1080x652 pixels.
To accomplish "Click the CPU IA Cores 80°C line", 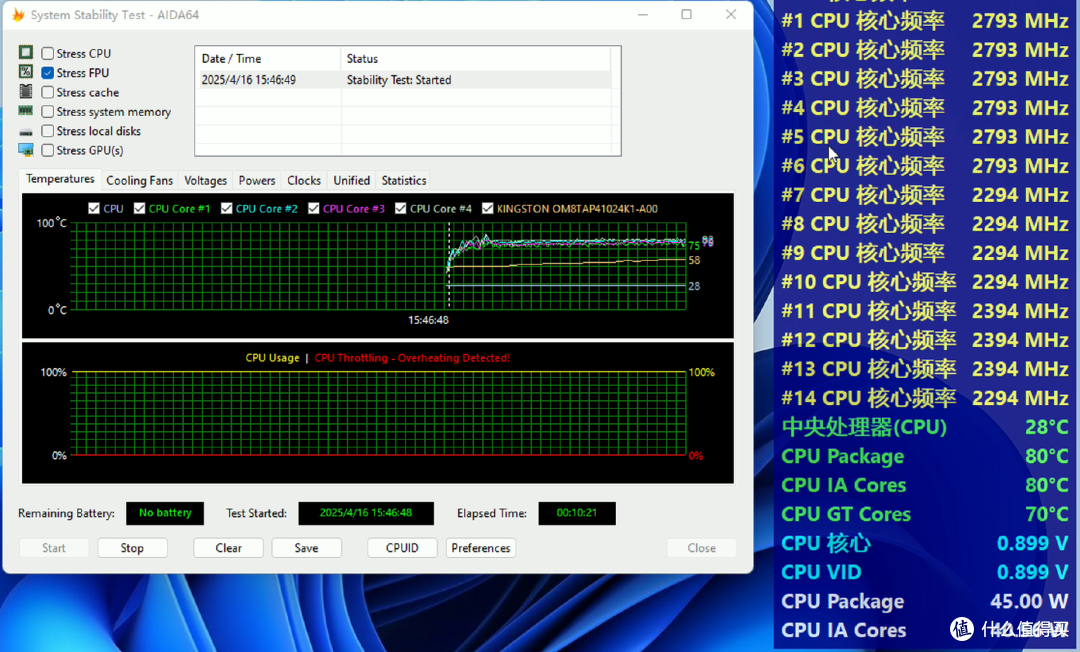I will pos(924,485).
